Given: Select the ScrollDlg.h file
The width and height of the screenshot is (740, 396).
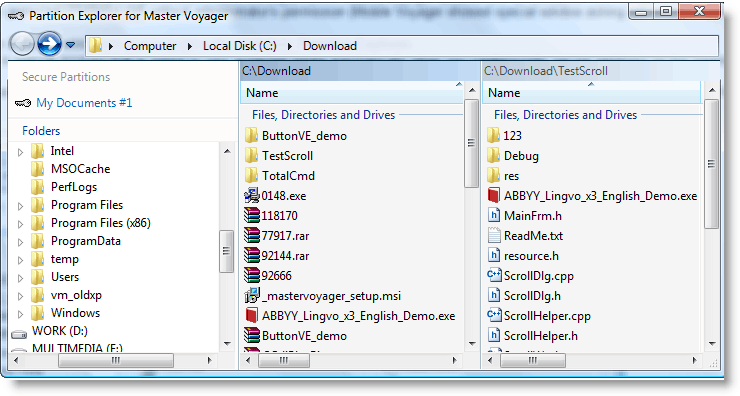Looking at the screenshot, I should point(532,296).
